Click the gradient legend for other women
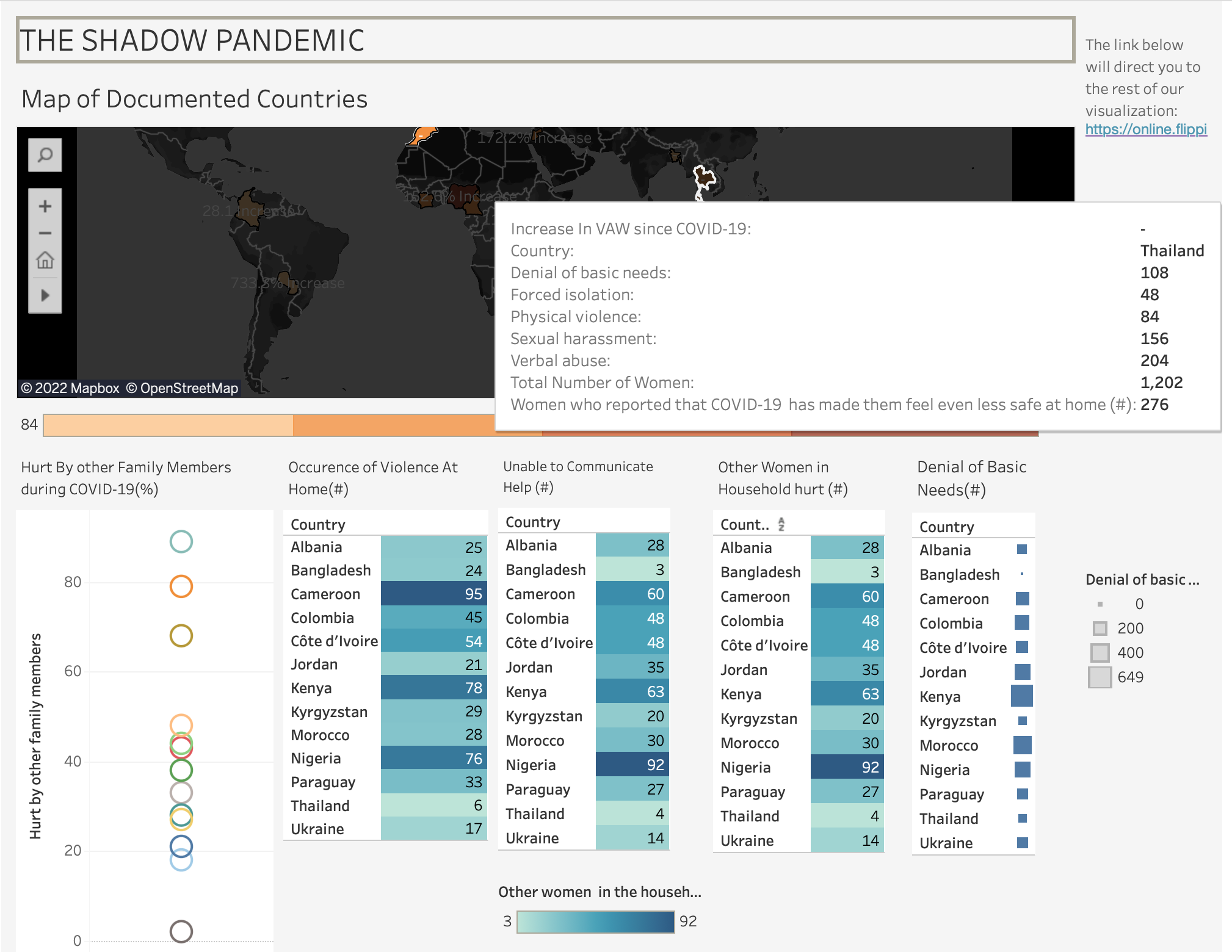This screenshot has width=1232, height=952. pyautogui.click(x=595, y=921)
